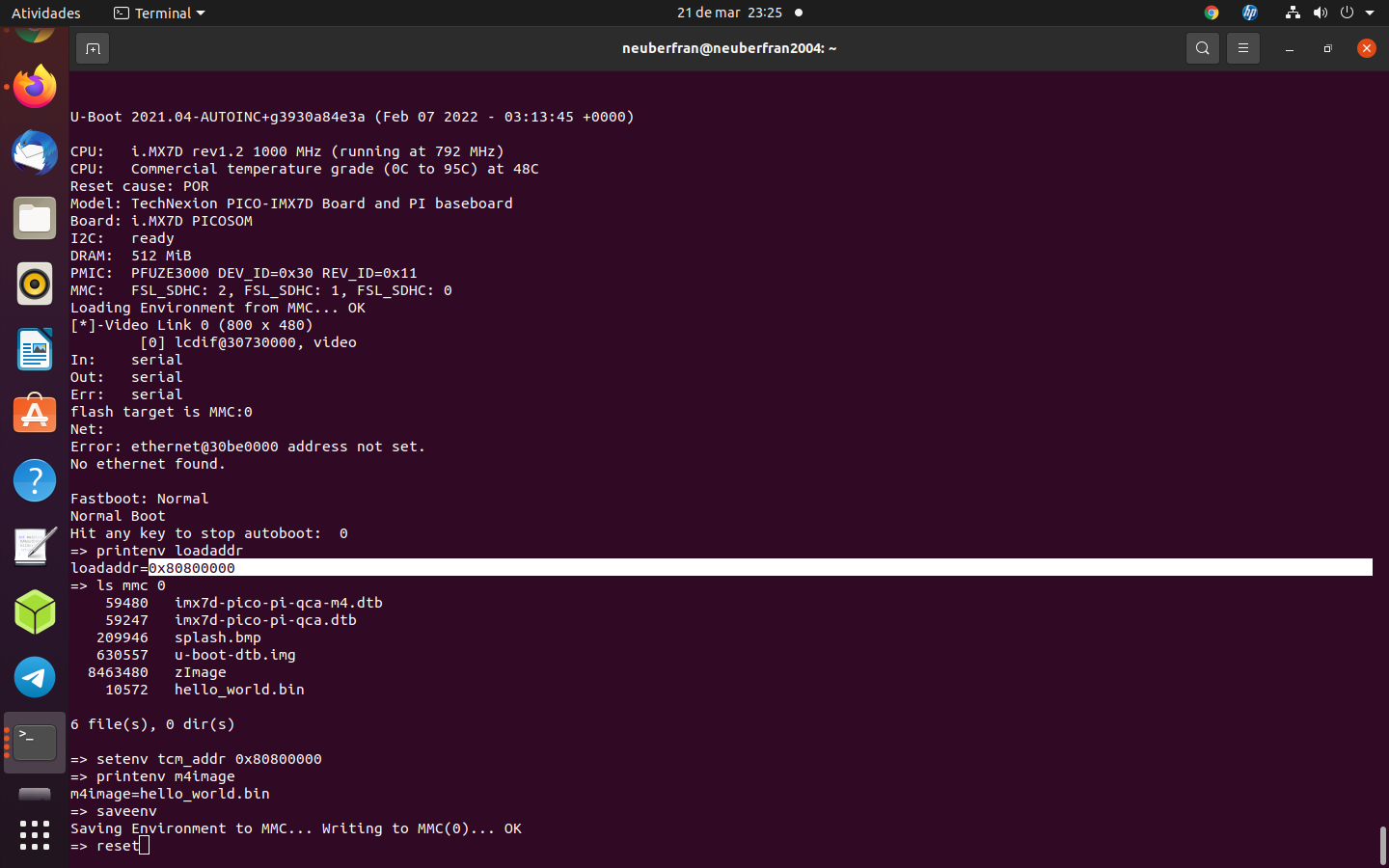The height and width of the screenshot is (868, 1389).
Task: Click 'zImage' file name in listing
Action: pyautogui.click(x=201, y=672)
